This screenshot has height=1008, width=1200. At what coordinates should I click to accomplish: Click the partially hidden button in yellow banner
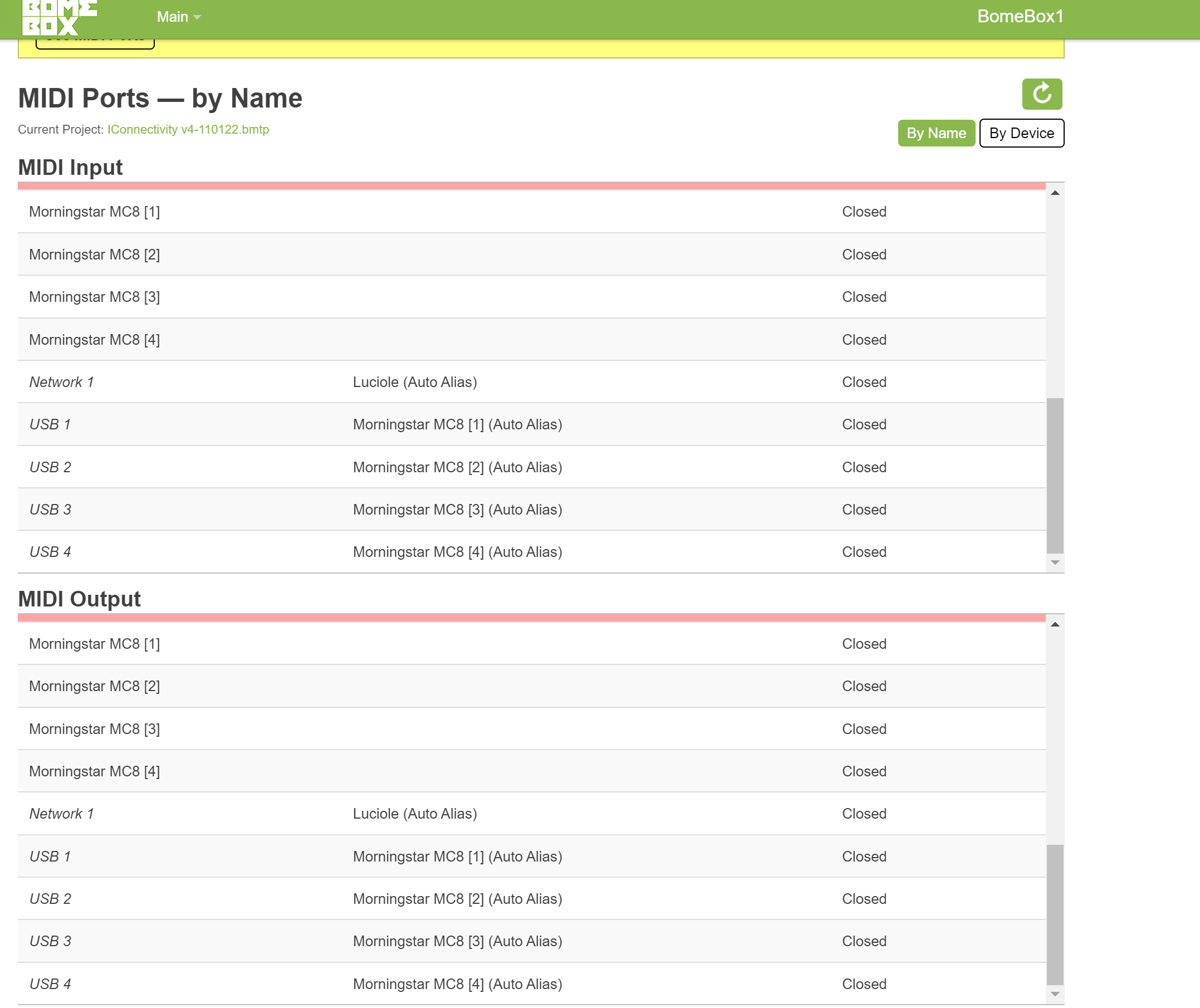(95, 43)
